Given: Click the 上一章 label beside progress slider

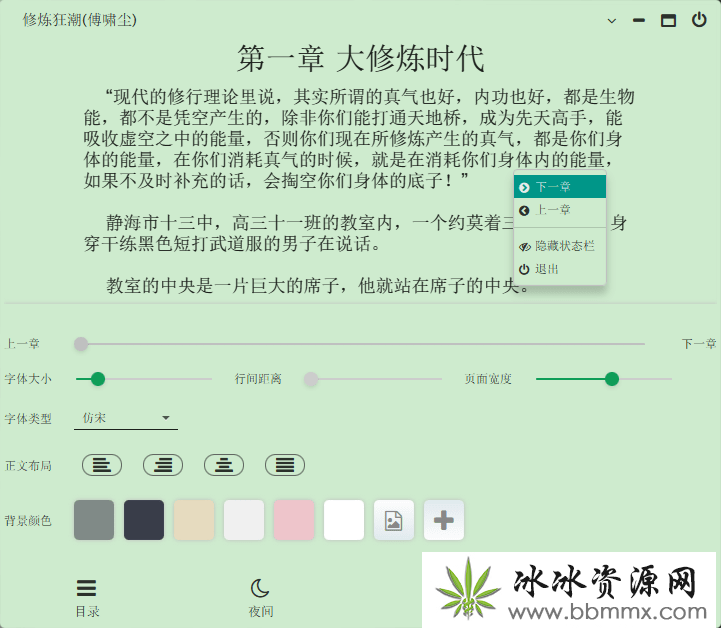Looking at the screenshot, I should (22, 343).
